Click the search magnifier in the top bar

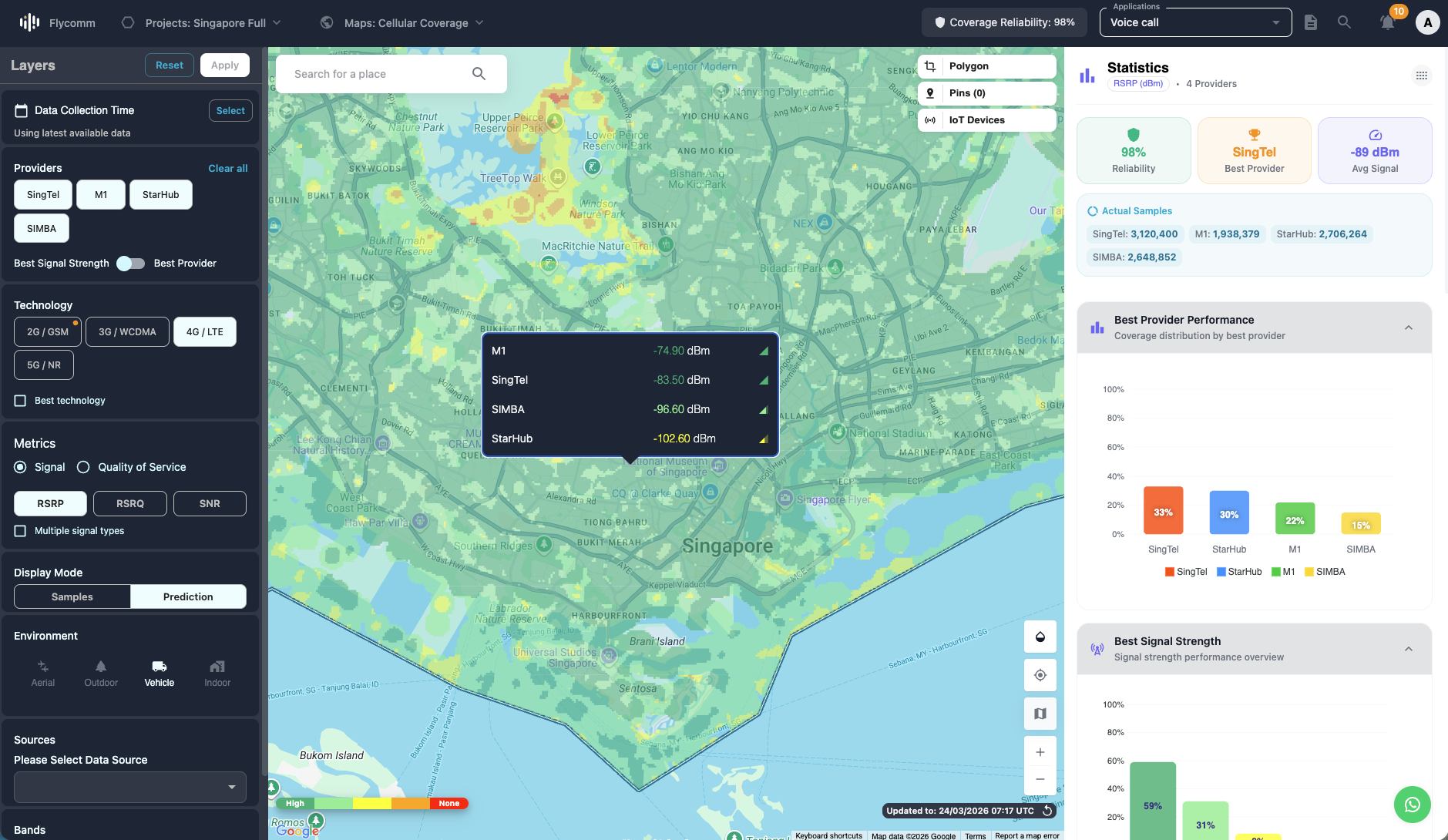1345,22
